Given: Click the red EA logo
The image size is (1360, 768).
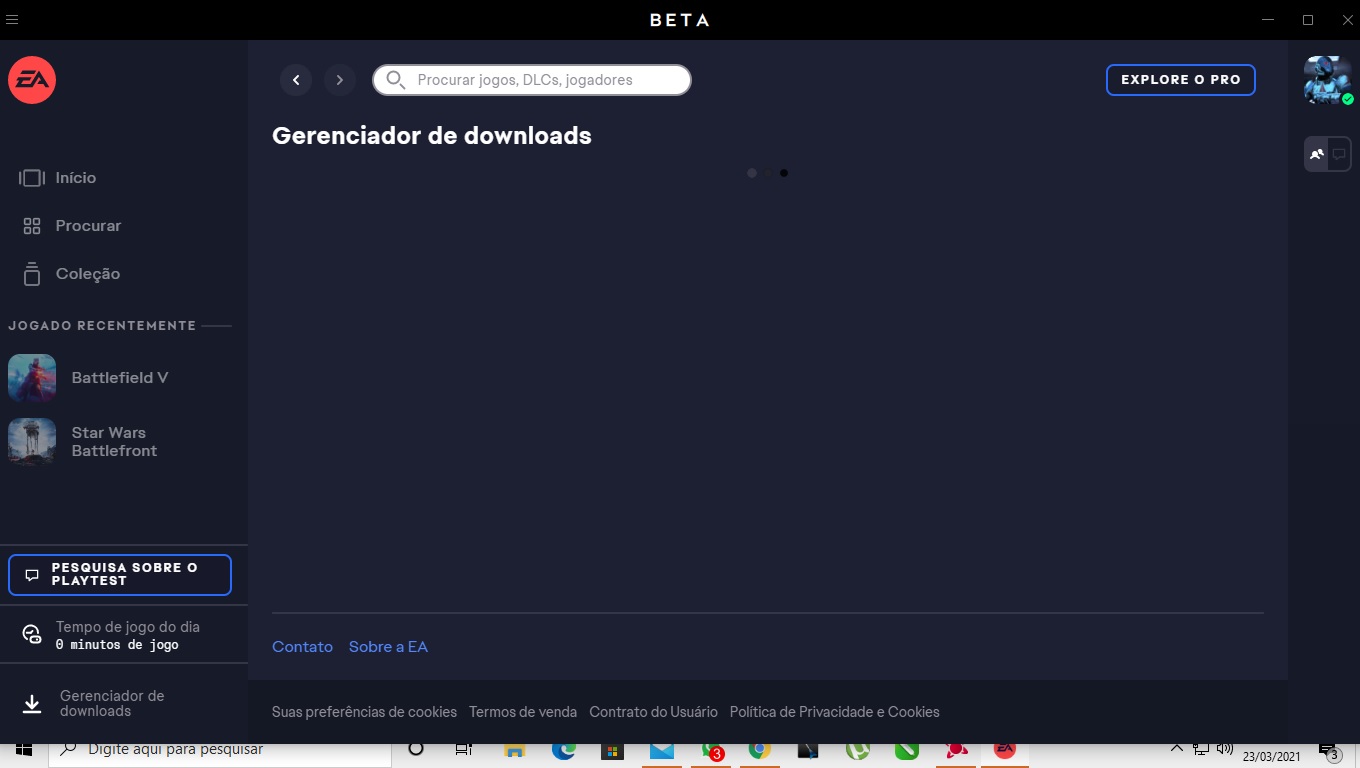Looking at the screenshot, I should (32, 80).
